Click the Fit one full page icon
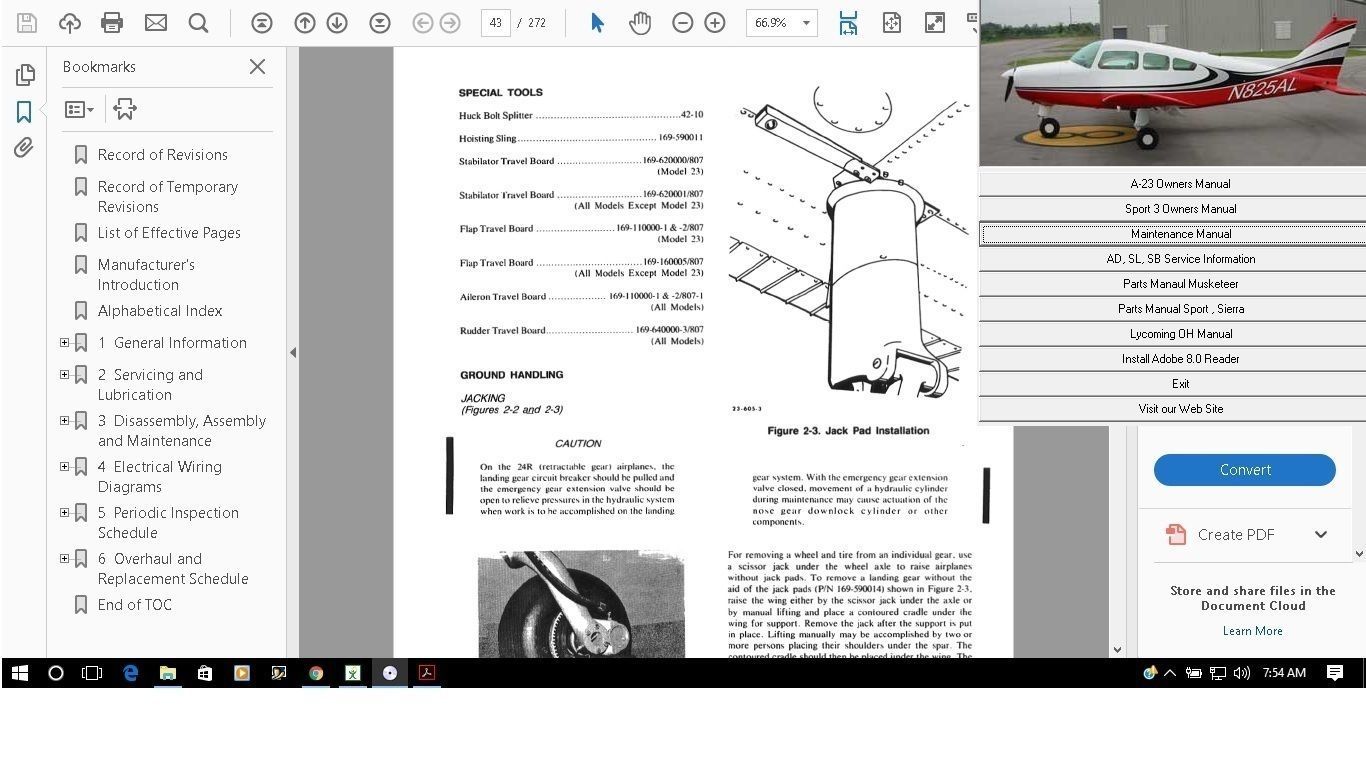 pyautogui.click(x=891, y=22)
